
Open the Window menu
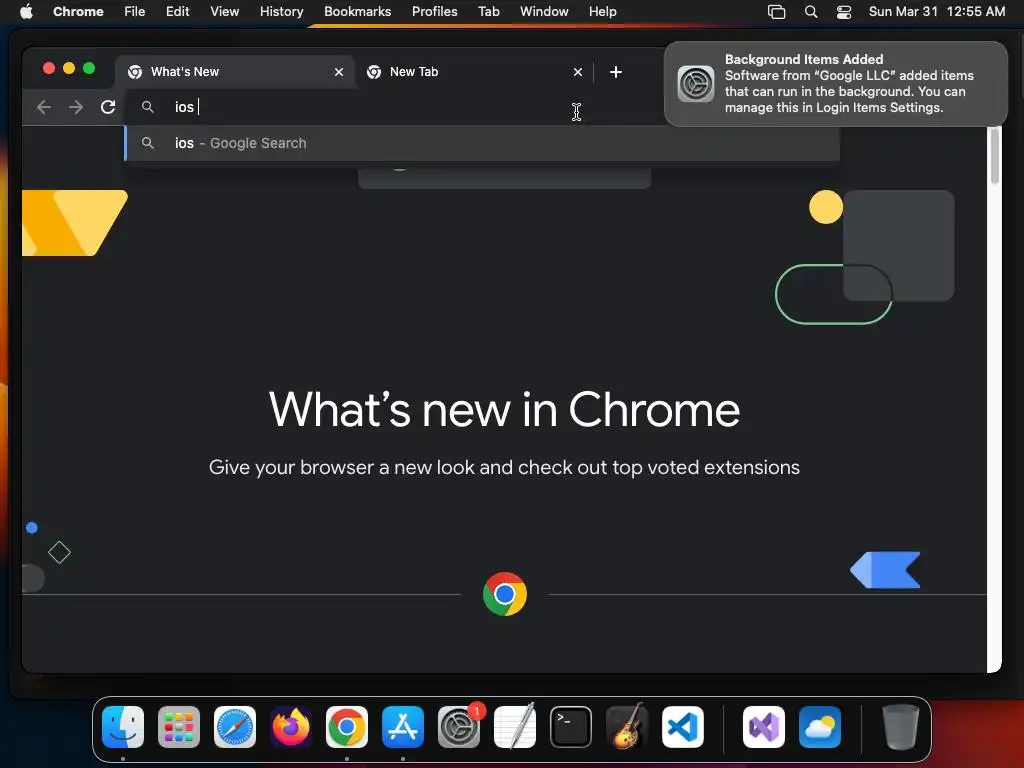click(x=544, y=12)
